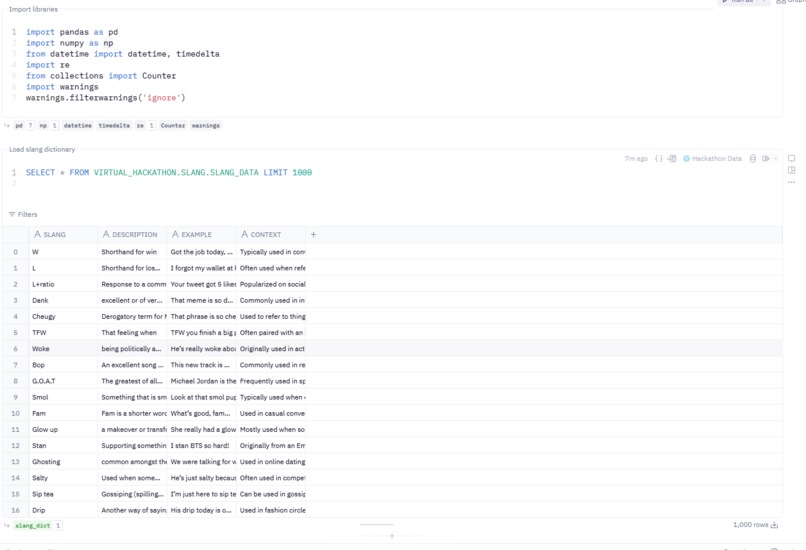Viewport: 806px width, 550px height.
Task: Click the split layout icon beside SQL cell
Action: point(792,170)
